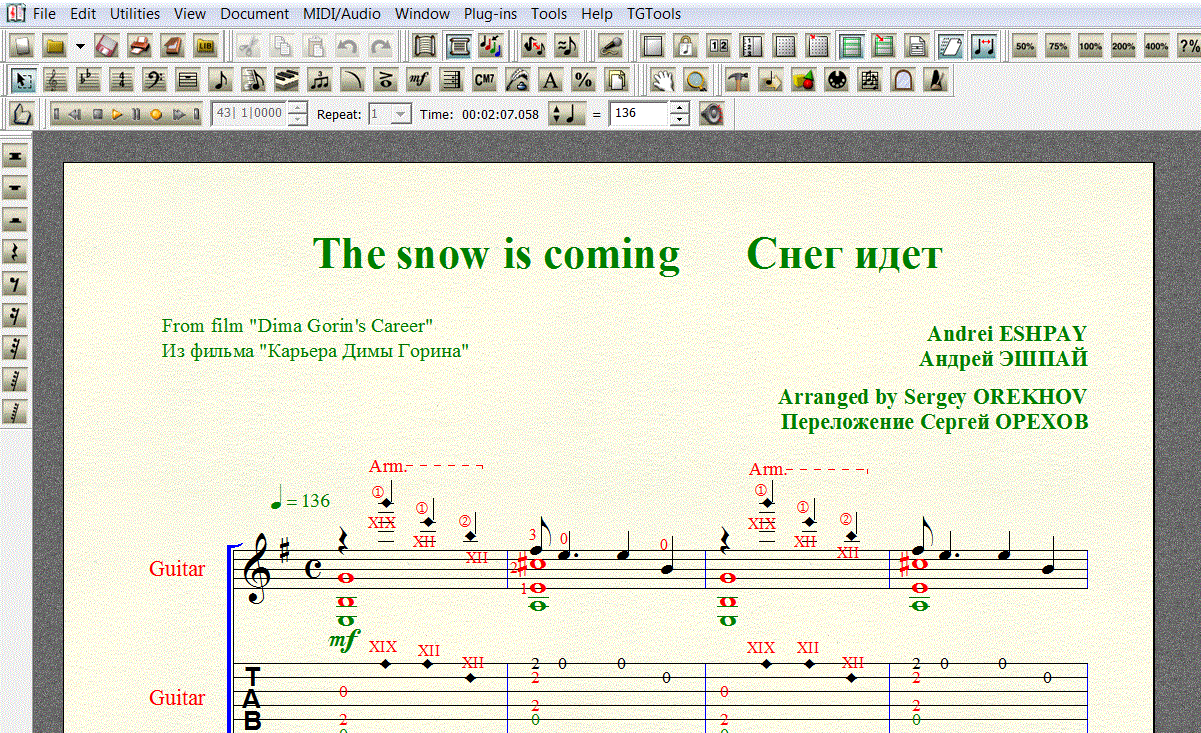
Task: Select the Lyrics tool quill icon
Action: [517, 80]
